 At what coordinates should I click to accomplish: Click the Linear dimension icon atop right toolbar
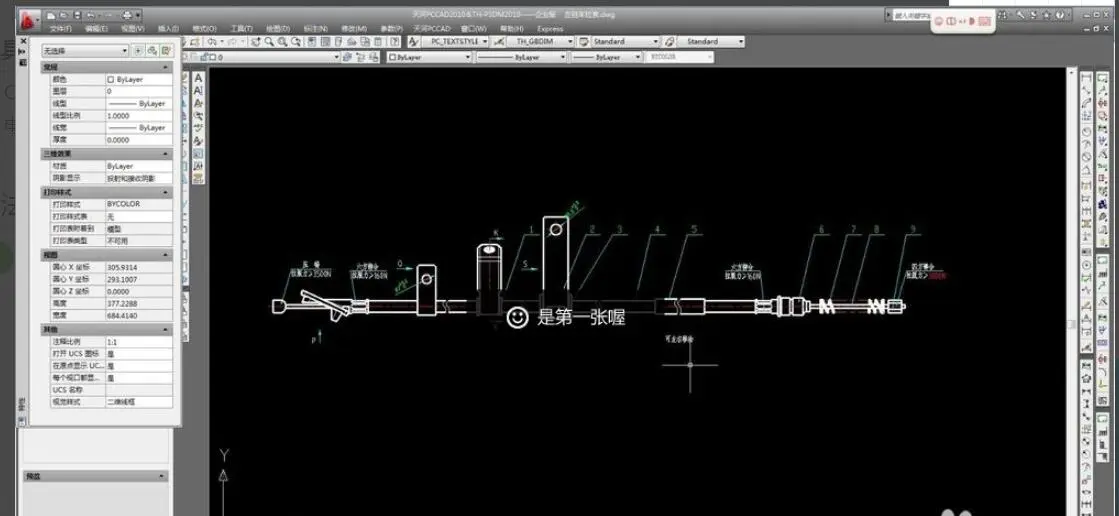1086,78
